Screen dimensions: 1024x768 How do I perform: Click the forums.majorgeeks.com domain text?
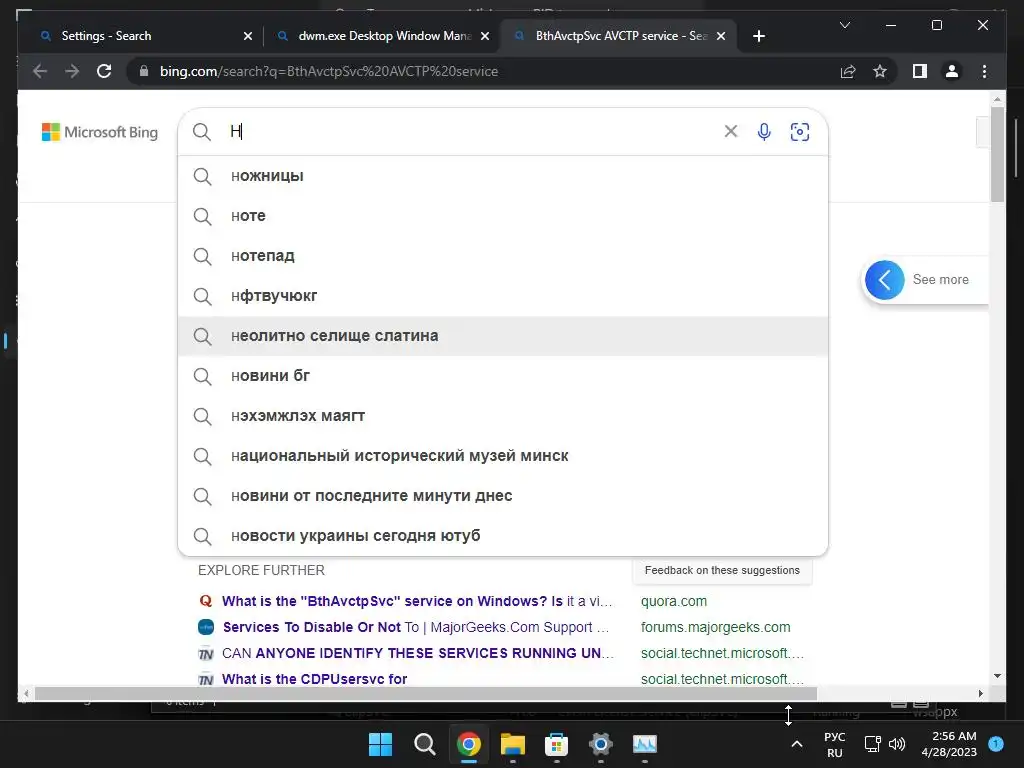[x=715, y=627]
